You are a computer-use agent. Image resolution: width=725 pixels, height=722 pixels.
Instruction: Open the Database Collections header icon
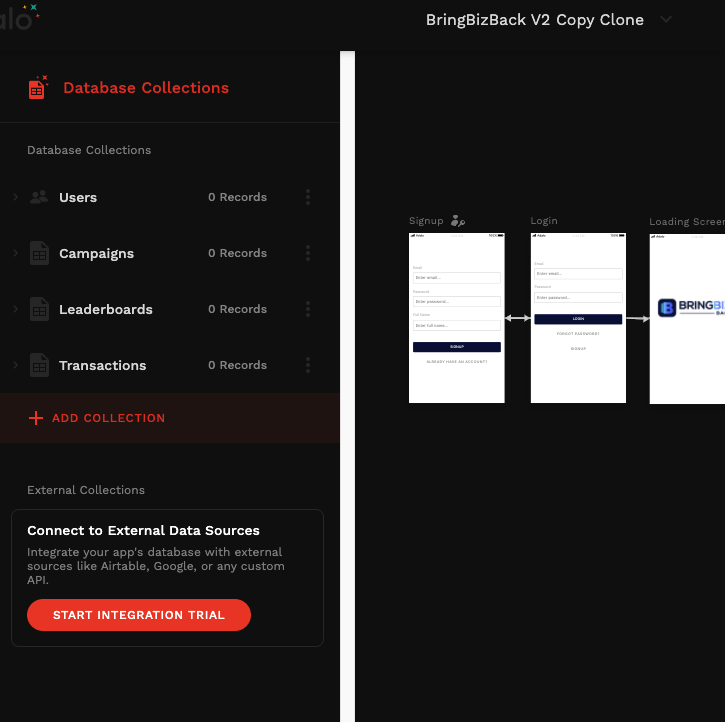pos(38,87)
